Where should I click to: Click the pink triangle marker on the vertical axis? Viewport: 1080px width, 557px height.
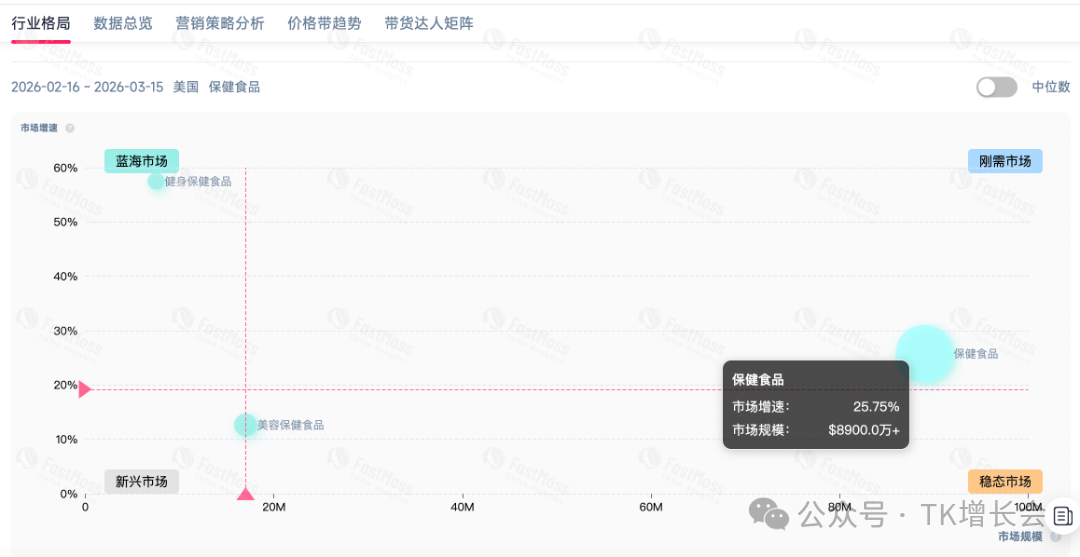(84, 389)
